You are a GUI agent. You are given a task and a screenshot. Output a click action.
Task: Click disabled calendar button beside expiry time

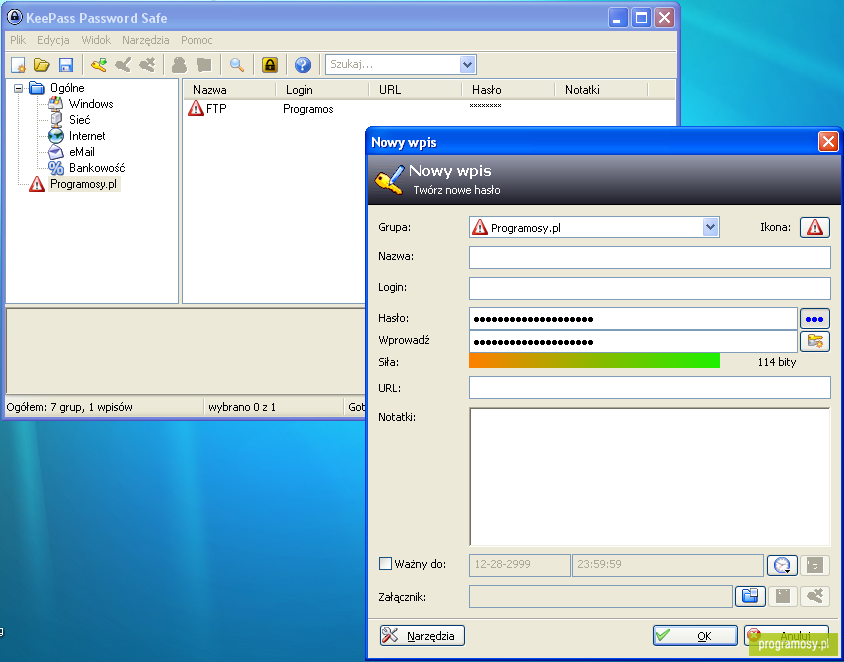click(814, 565)
